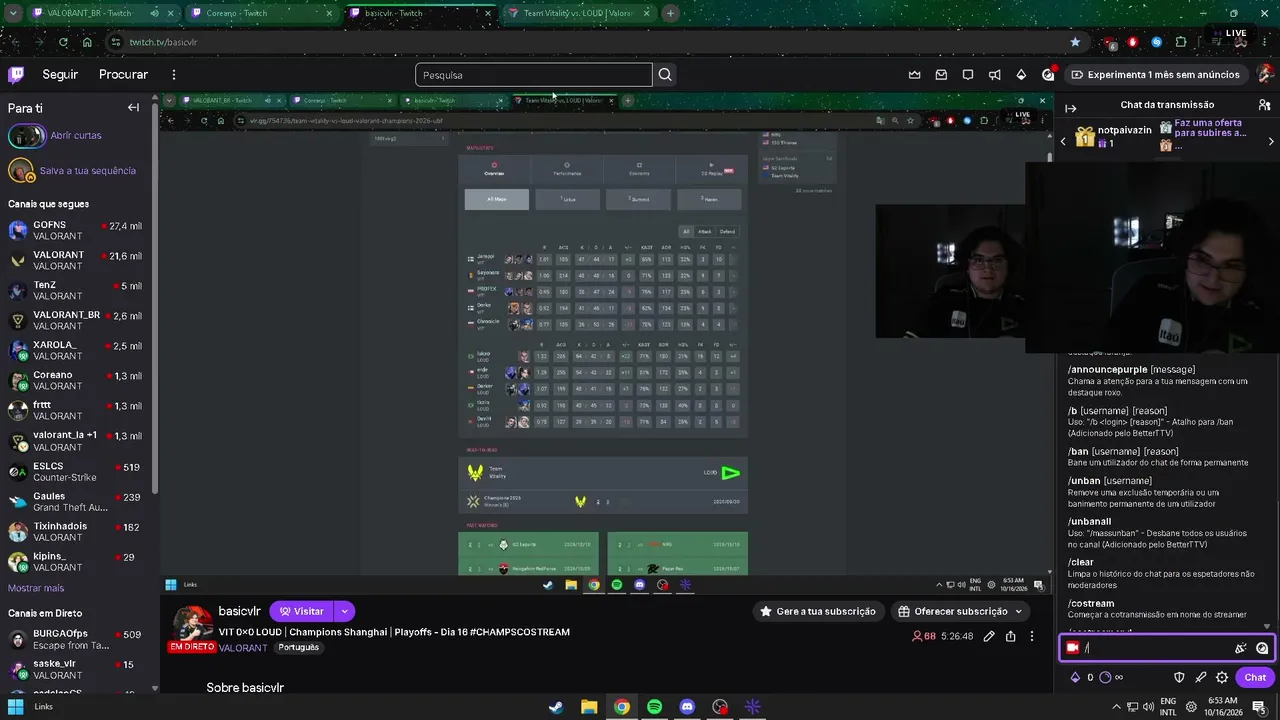Show next chat leaderboard with right chevron
This screenshot has height=720, width=1280.
[x=1271, y=142]
